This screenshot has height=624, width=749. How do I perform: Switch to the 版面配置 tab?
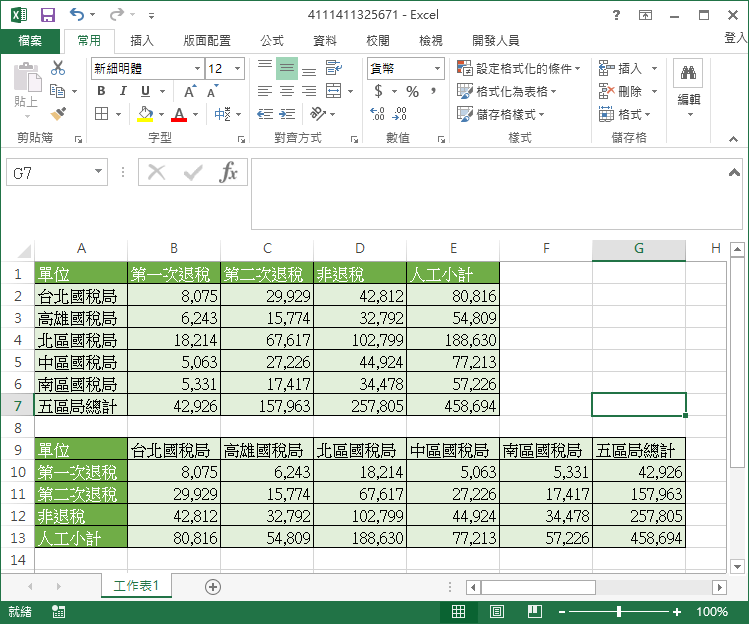coord(206,41)
